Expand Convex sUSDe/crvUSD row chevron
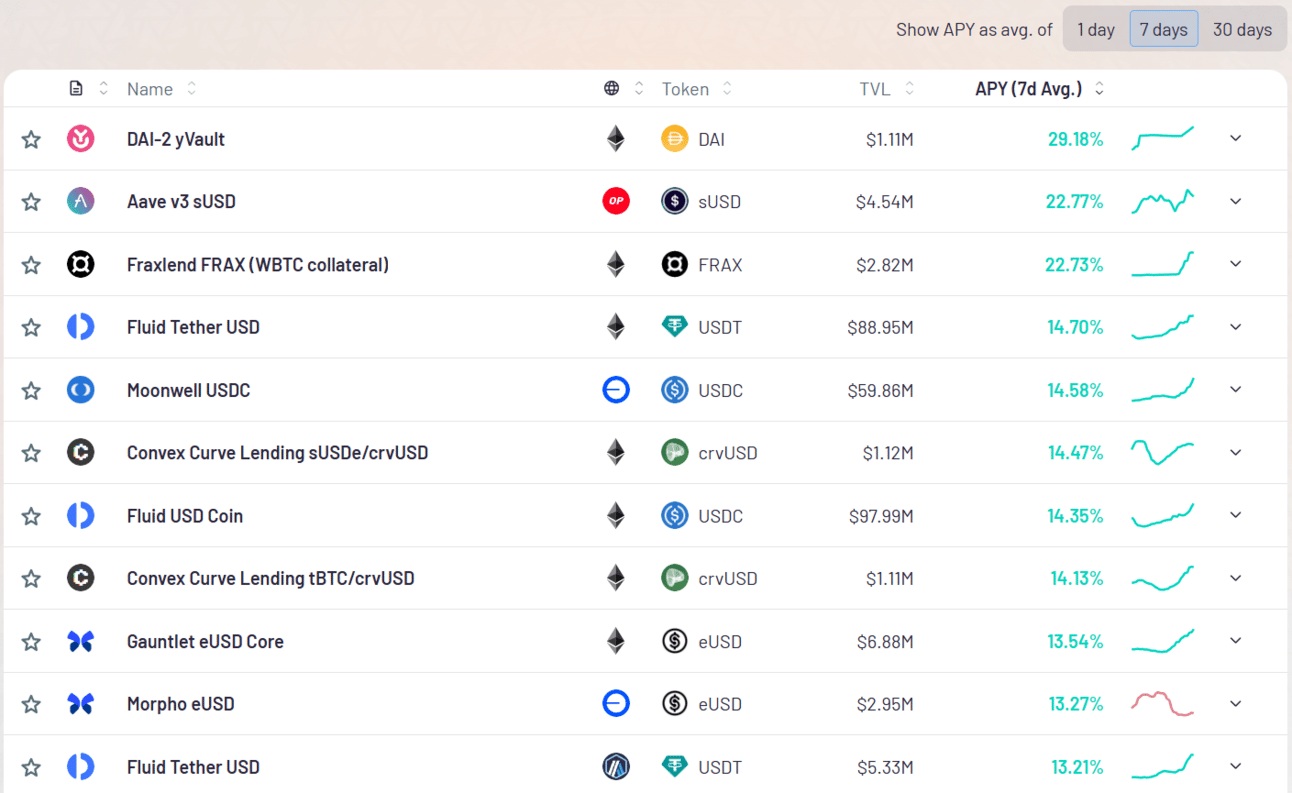The image size is (1292, 793). click(x=1236, y=452)
